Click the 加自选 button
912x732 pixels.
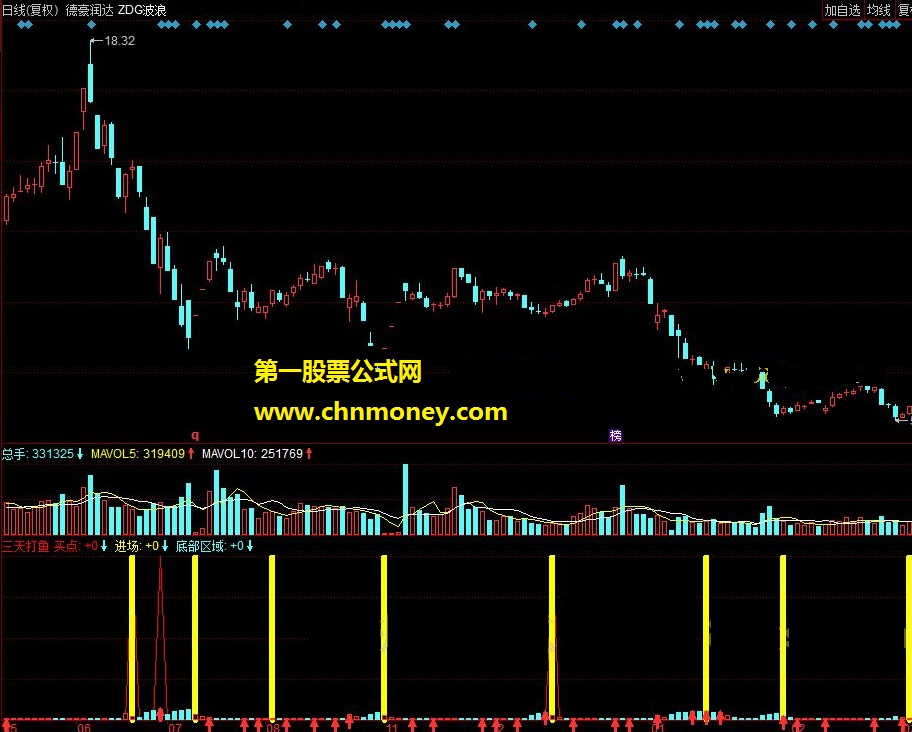[x=842, y=10]
